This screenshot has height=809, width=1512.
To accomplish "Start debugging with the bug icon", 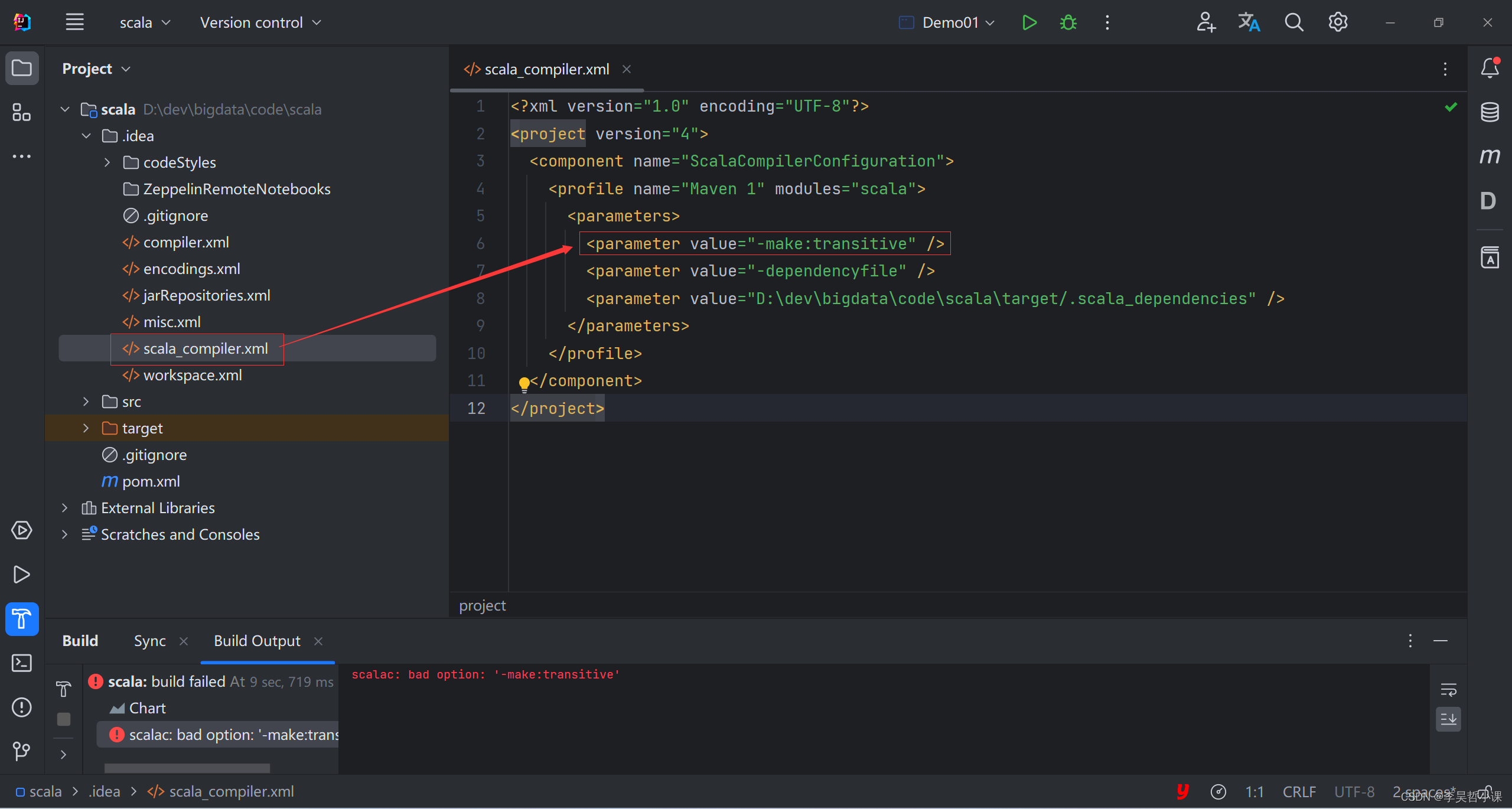I will coord(1068,22).
